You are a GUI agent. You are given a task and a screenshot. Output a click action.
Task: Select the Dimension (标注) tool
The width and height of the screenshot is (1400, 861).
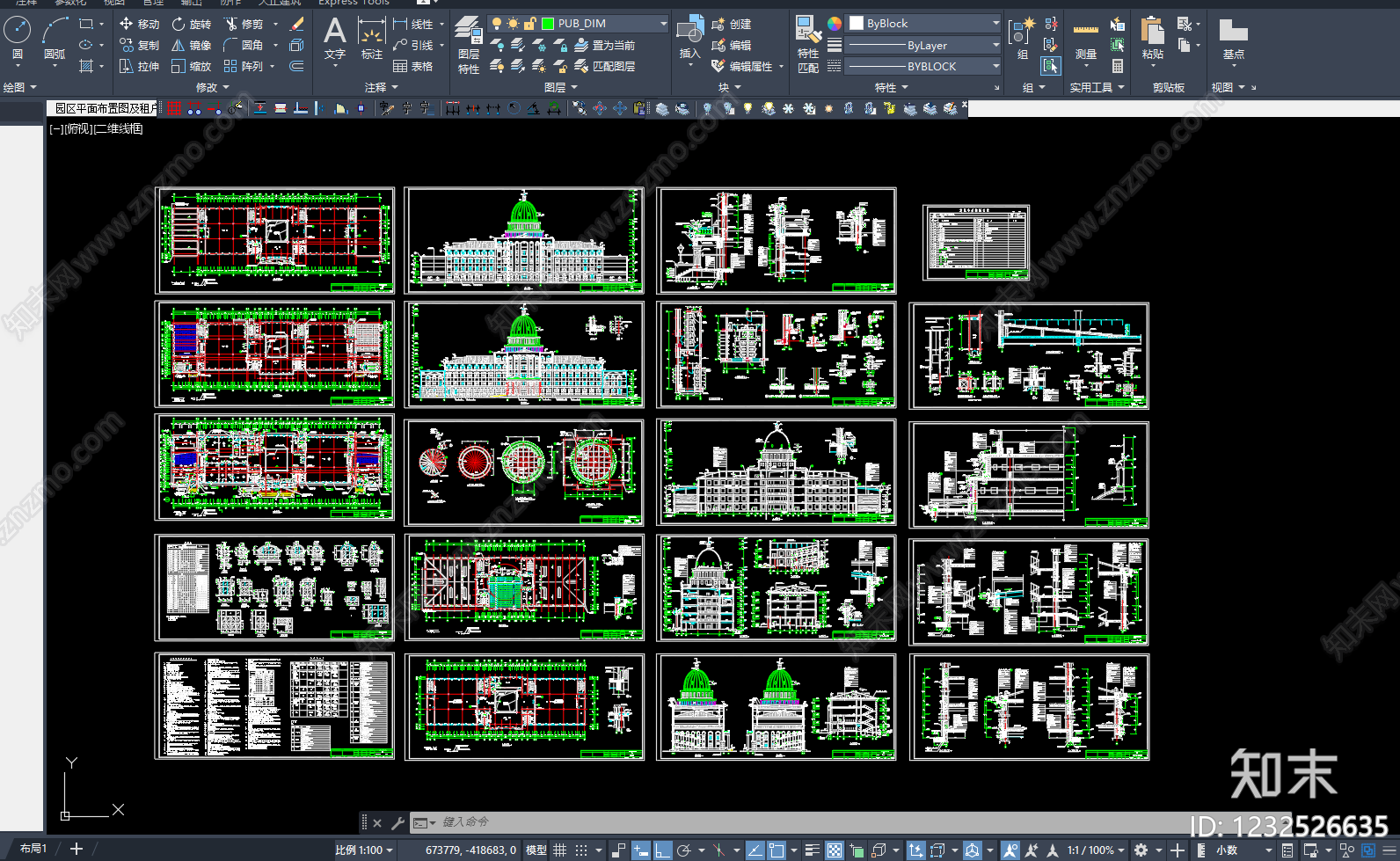372,39
